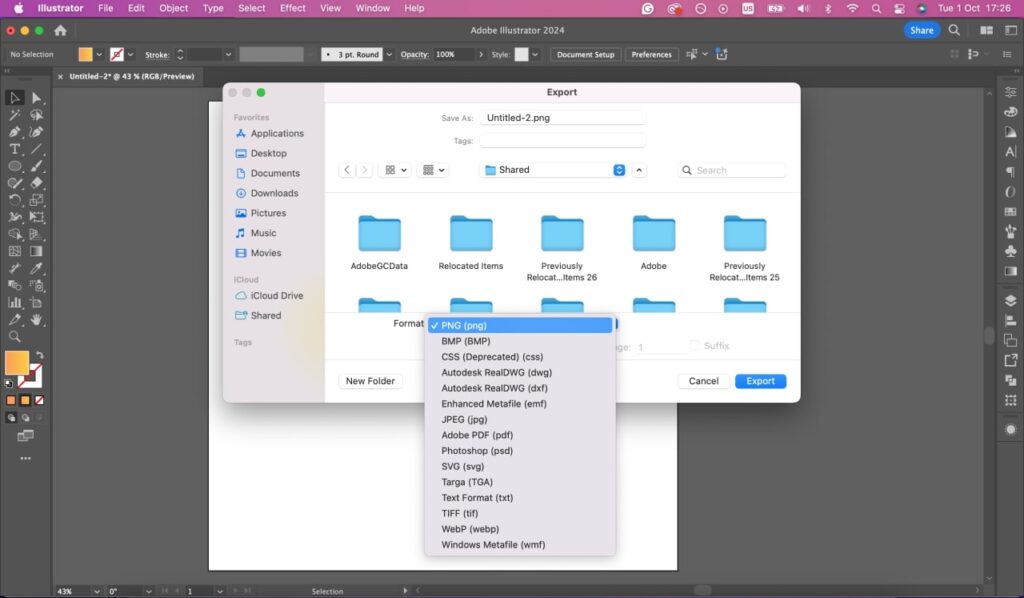Click the large fill color swatch
The height and width of the screenshot is (598, 1024).
(16, 363)
